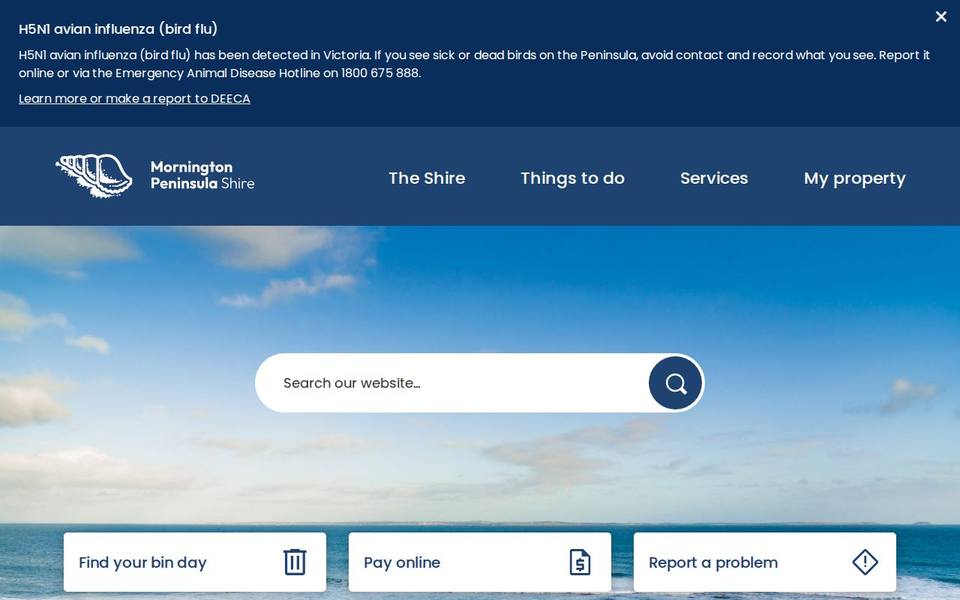Screen dimensions: 960x600
Task: Open Things to do menu
Action: (572, 178)
